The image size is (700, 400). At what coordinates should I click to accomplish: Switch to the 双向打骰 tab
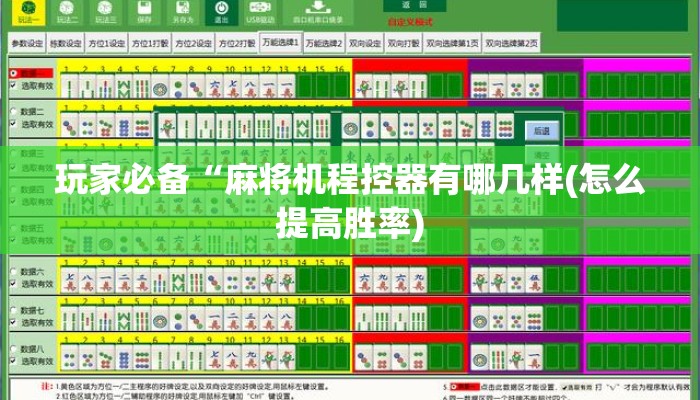(x=404, y=43)
